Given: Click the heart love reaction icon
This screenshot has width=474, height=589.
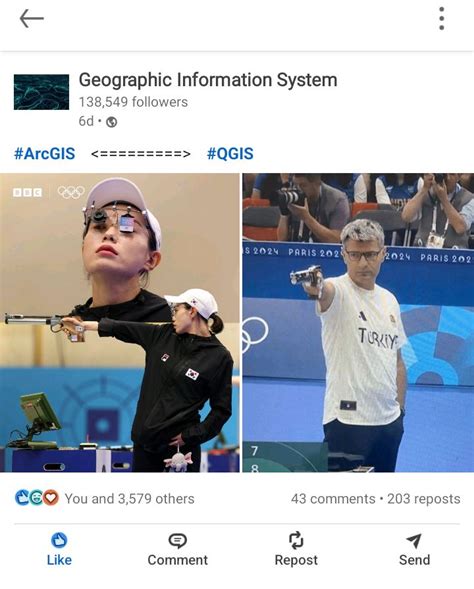Looking at the screenshot, I should pyautogui.click(x=51, y=498).
